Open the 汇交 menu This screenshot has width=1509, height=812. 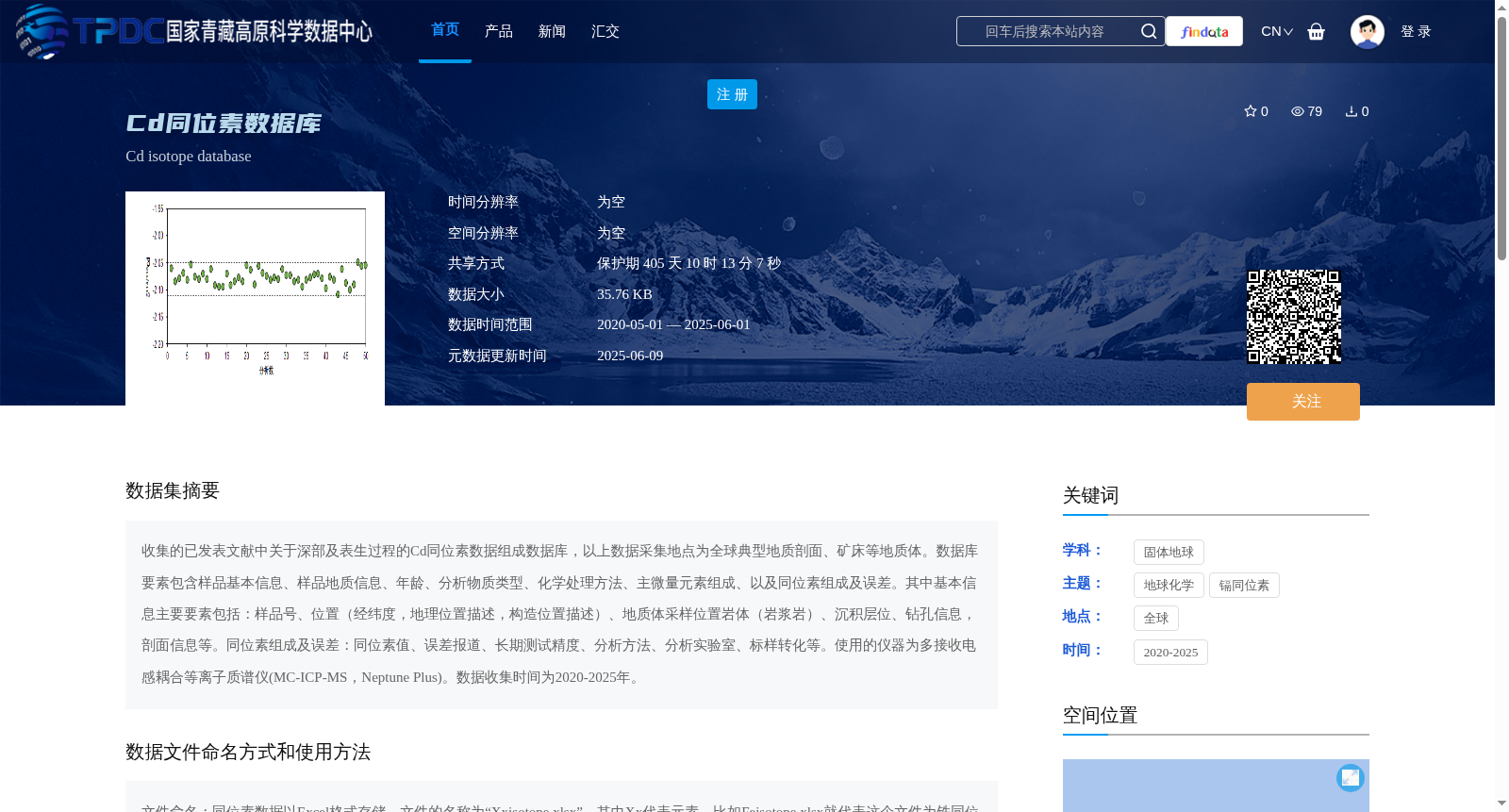[x=605, y=31]
